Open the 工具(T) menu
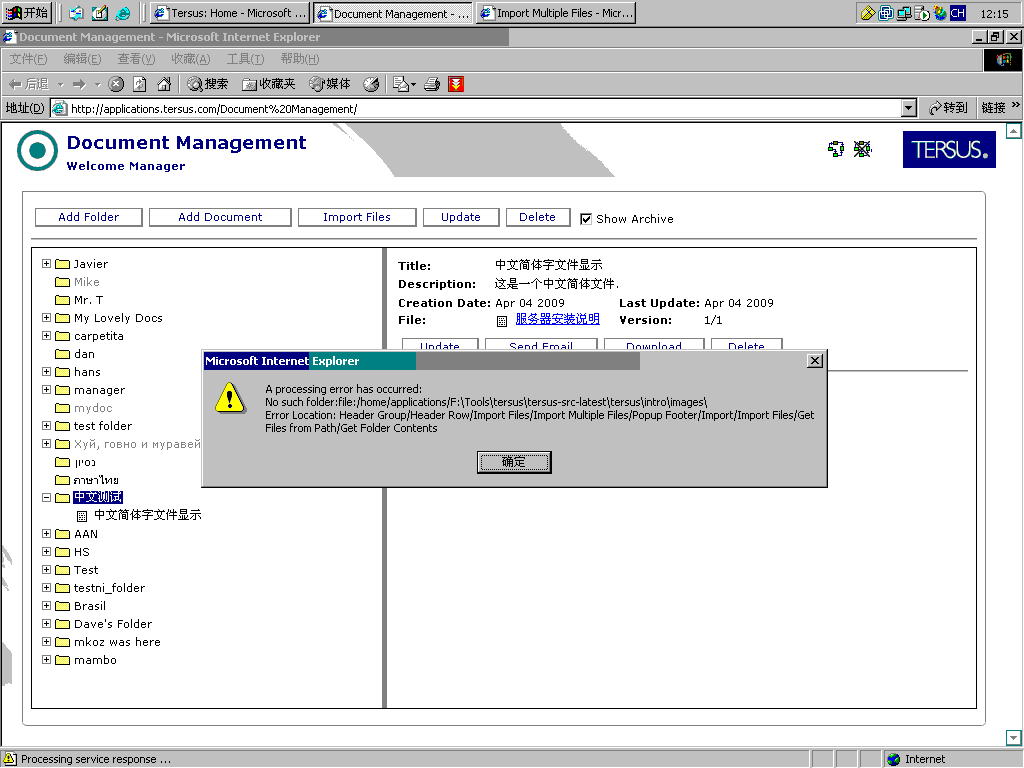 245,59
